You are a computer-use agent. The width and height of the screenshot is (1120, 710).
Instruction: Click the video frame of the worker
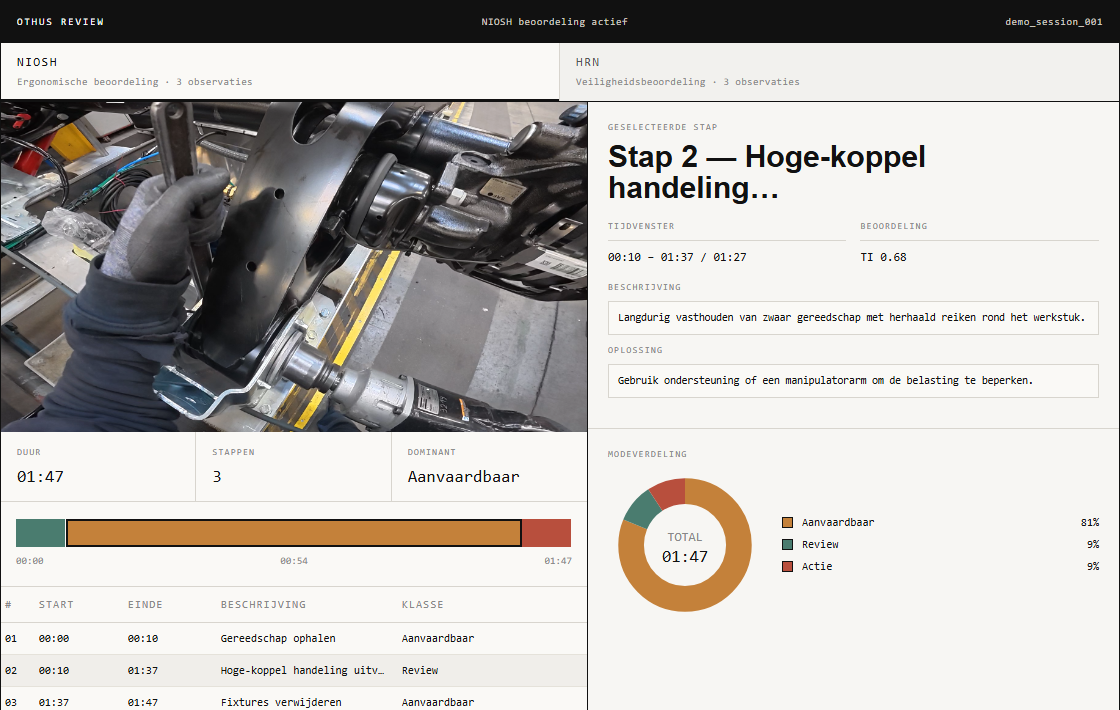point(294,266)
